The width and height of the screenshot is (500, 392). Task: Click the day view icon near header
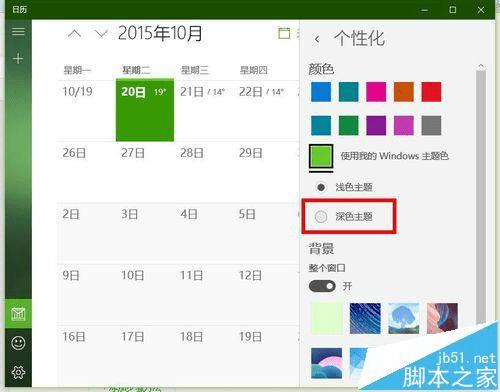[284, 33]
